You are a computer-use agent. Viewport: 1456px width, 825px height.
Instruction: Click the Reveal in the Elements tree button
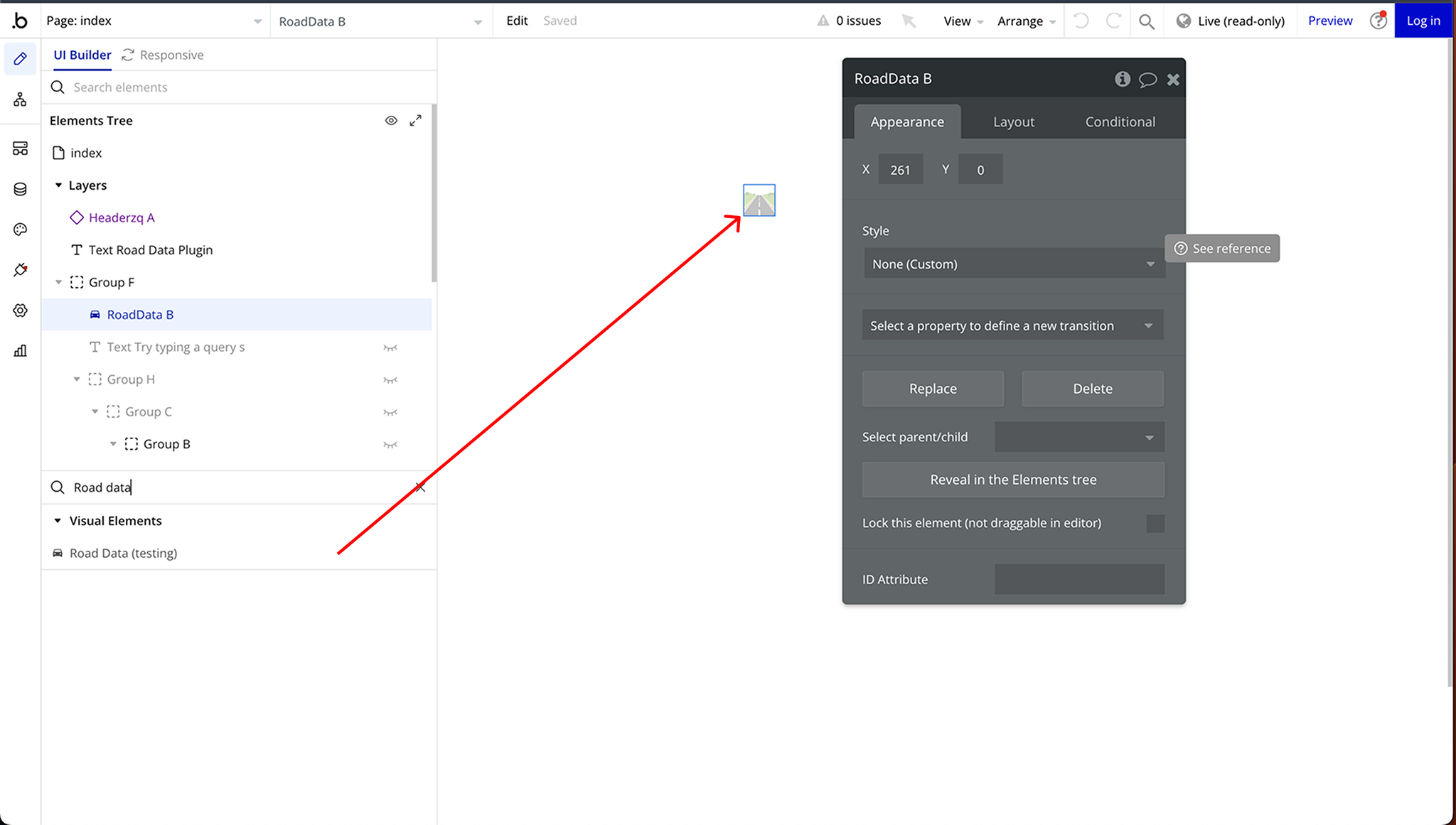pyautogui.click(x=1012, y=479)
